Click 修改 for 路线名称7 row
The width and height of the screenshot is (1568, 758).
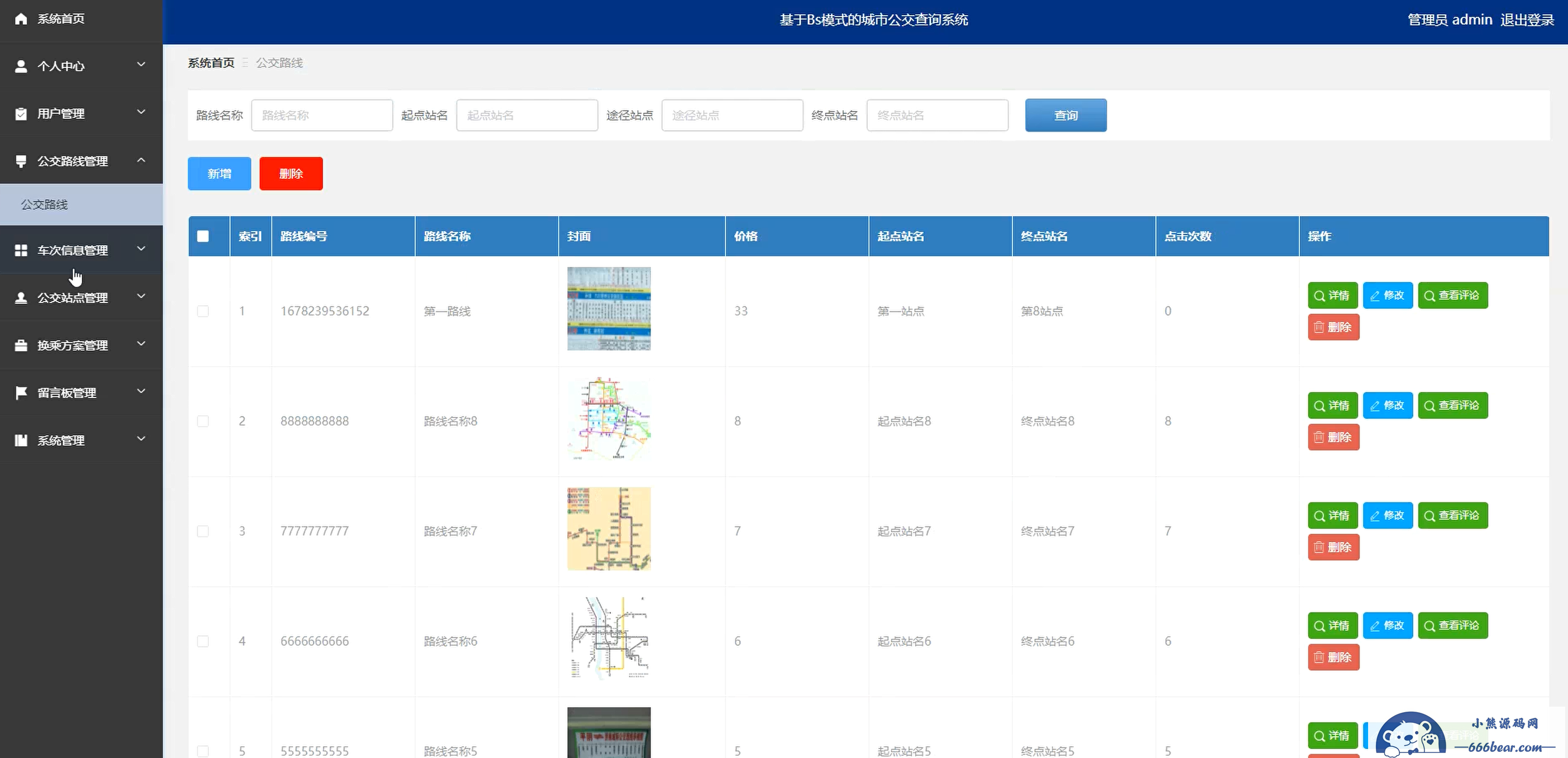(x=1388, y=515)
